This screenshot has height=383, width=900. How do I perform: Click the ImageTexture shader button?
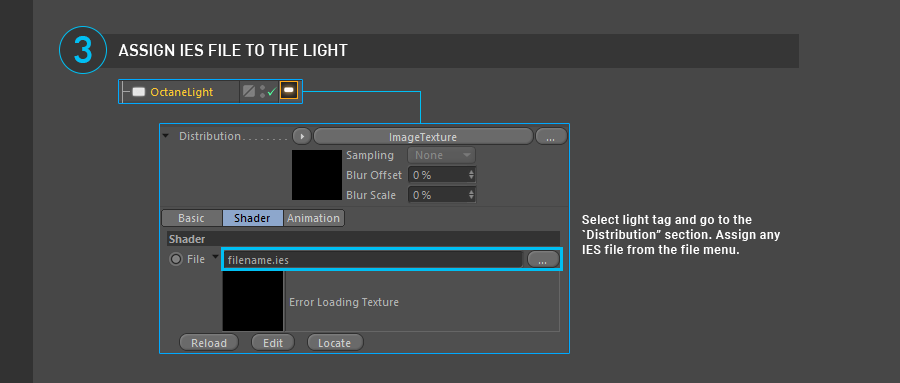[x=423, y=137]
